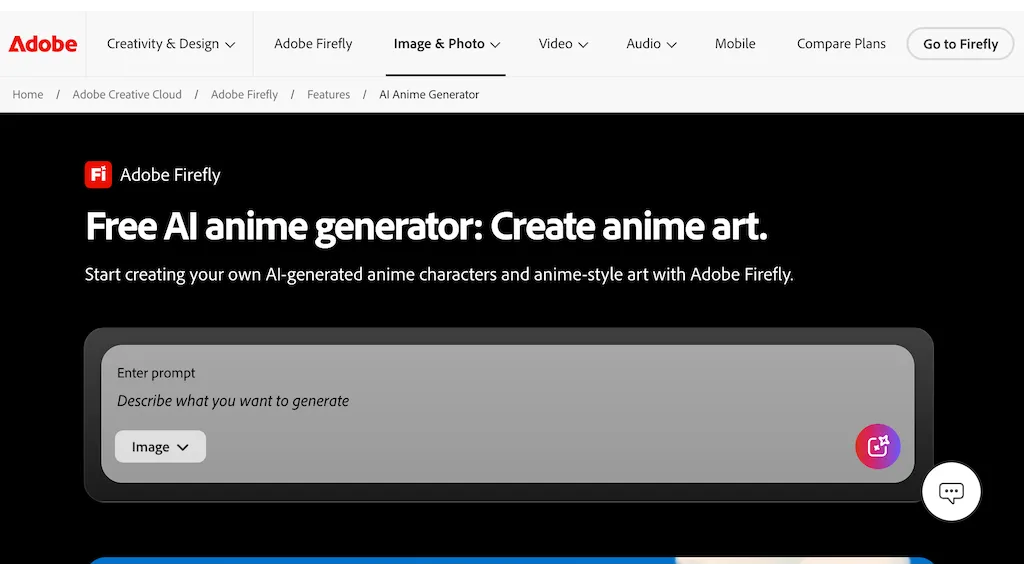Click the red Firefly Fi icon
This screenshot has width=1024, height=576.
[x=98, y=174]
